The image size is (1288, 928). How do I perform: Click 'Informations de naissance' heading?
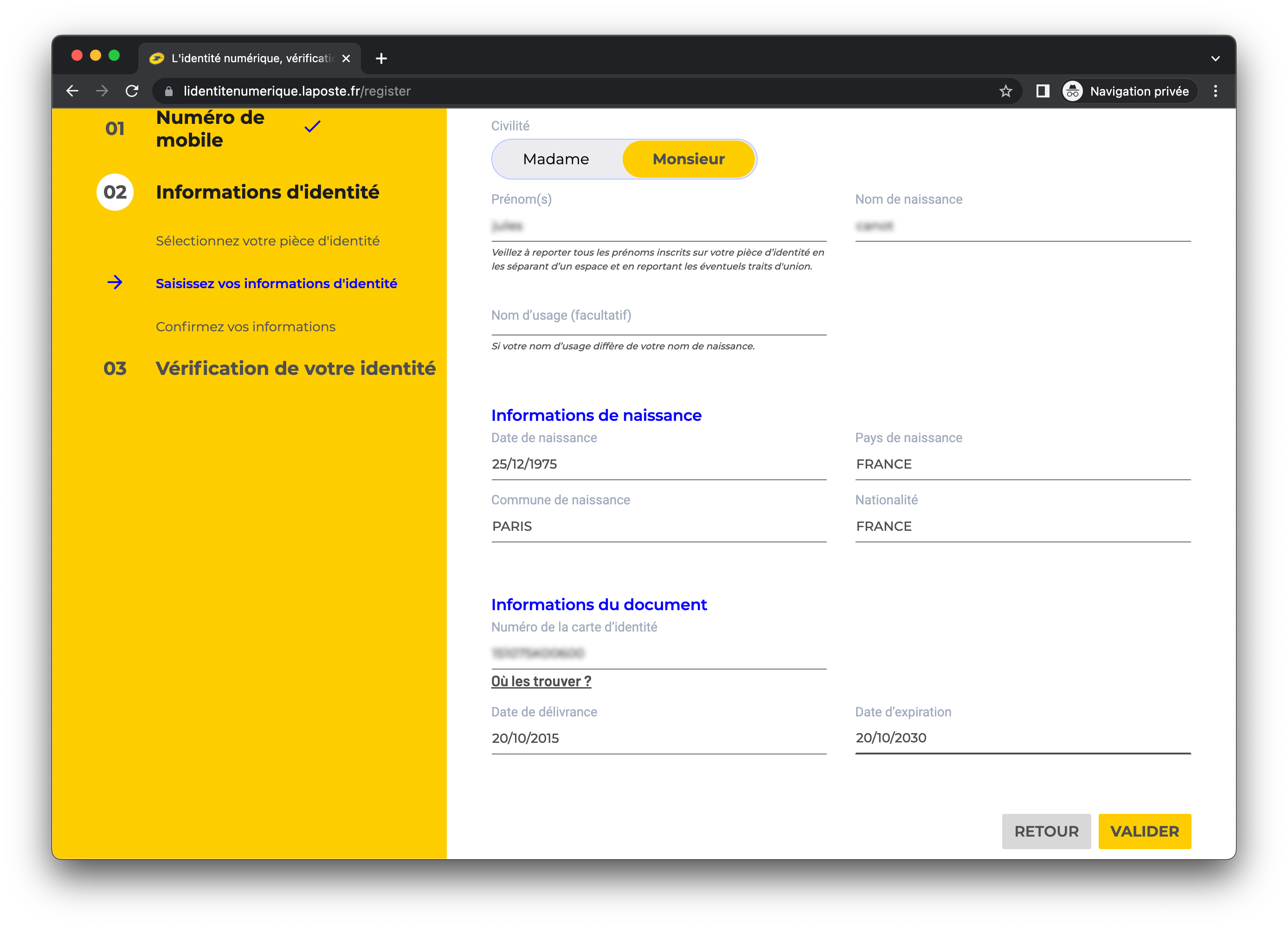pyautogui.click(x=596, y=415)
